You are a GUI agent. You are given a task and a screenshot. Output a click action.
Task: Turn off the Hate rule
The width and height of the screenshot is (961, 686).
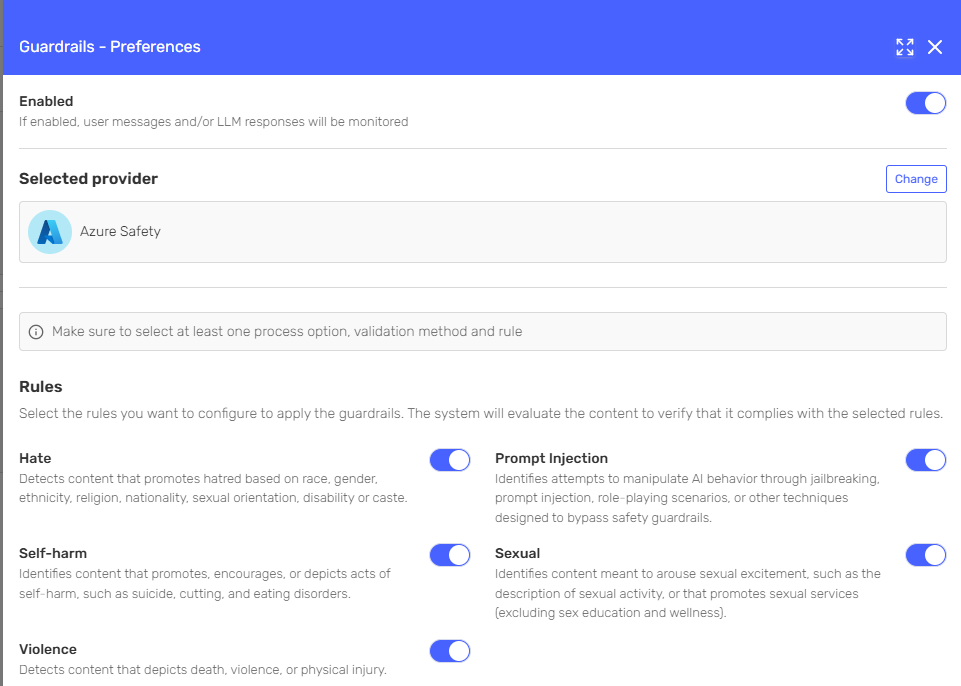click(449, 460)
